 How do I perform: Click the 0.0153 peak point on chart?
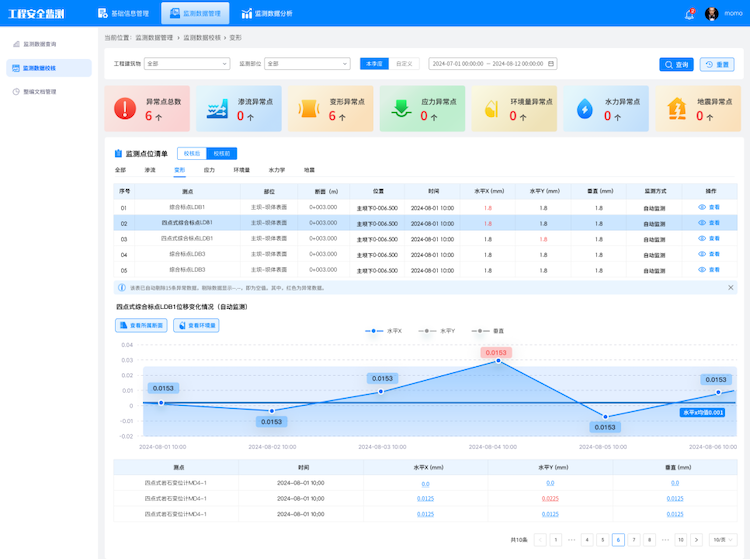(498, 361)
